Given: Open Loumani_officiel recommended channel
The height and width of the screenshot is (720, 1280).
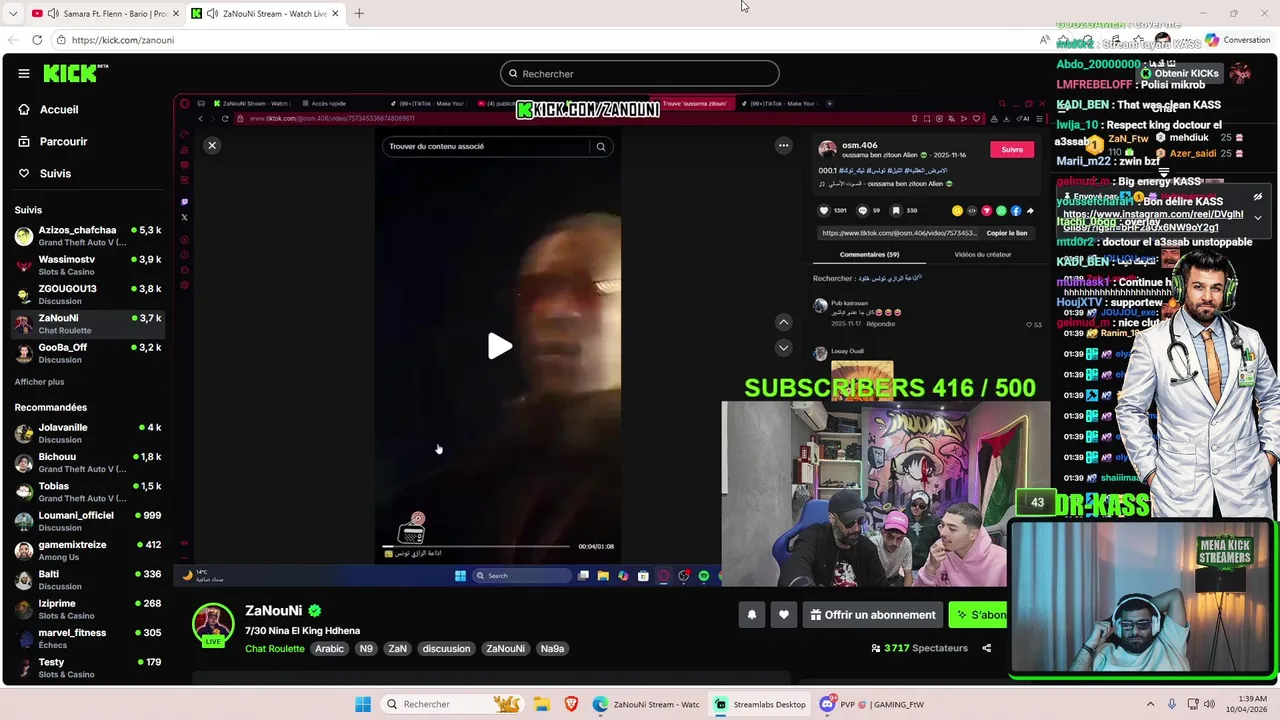Looking at the screenshot, I should click(x=88, y=521).
